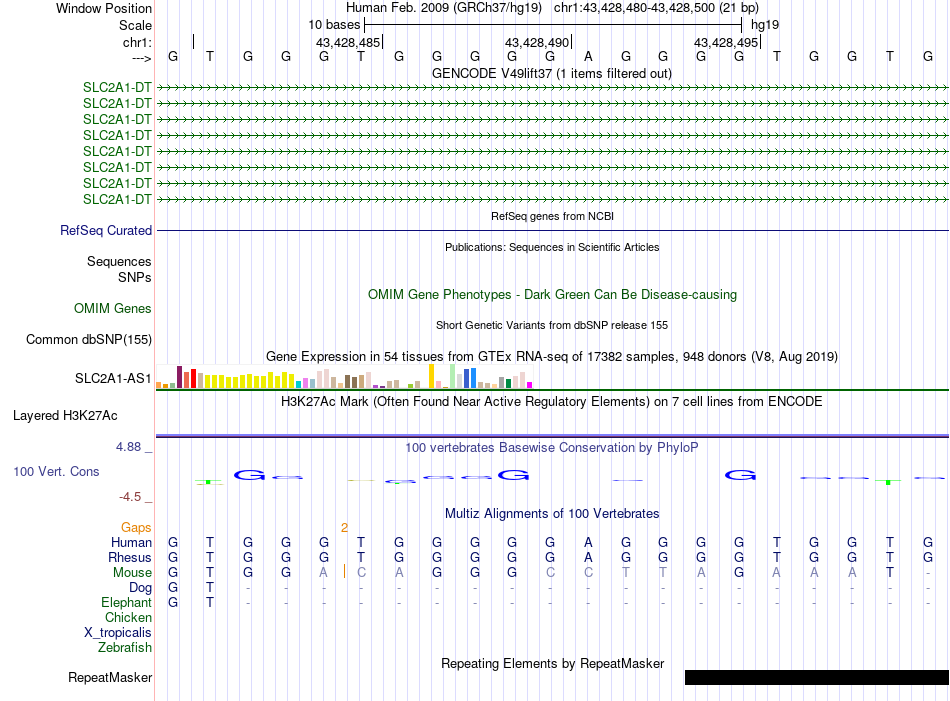
Task: Click the Mouse alignment row label
Action: pos(132,573)
